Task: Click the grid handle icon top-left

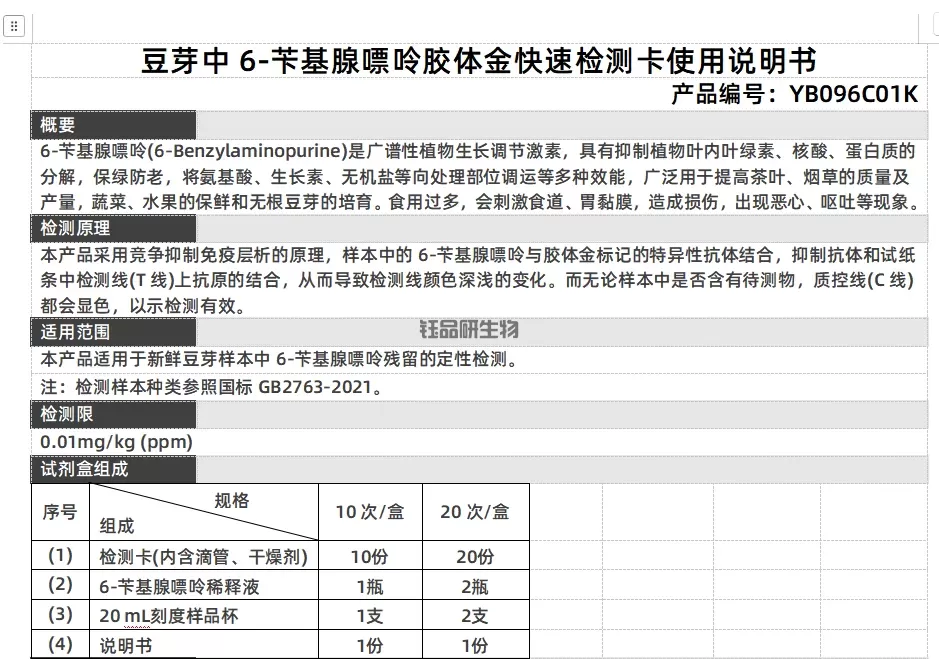Action: coord(14,26)
